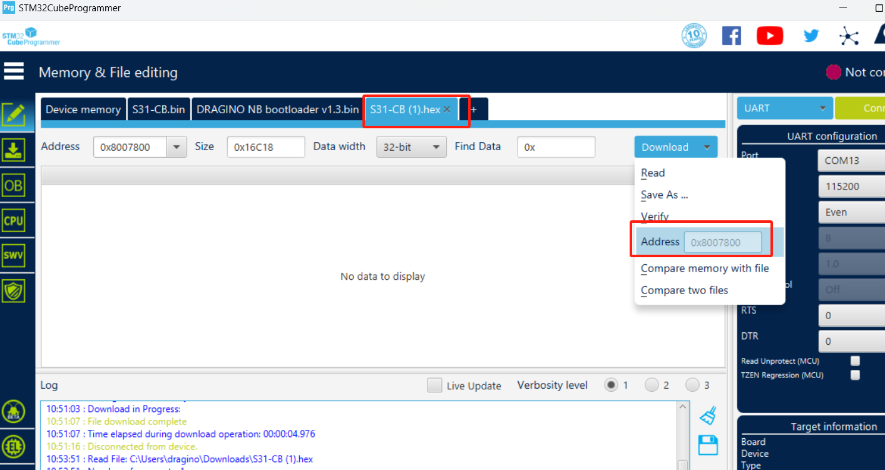Choose Save As ... menu entry
This screenshot has width=885, height=470.
[x=664, y=195]
